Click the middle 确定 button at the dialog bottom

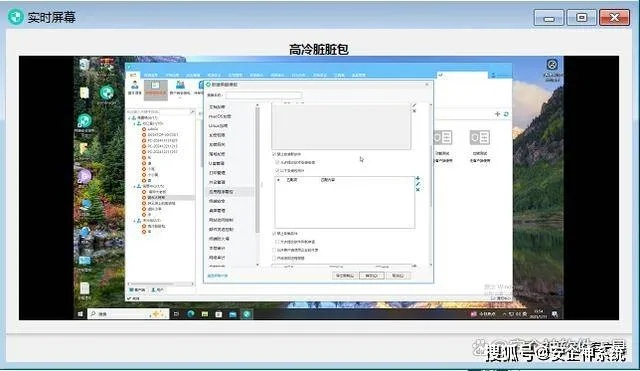tap(371, 276)
